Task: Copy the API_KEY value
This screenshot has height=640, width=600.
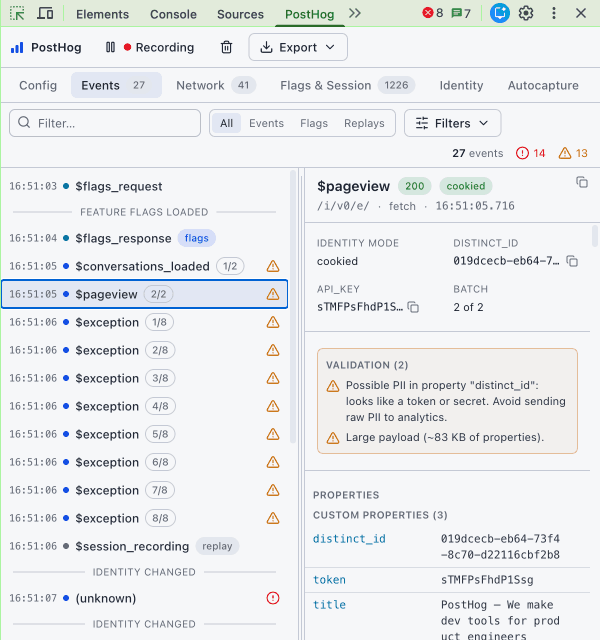Action: (x=413, y=307)
